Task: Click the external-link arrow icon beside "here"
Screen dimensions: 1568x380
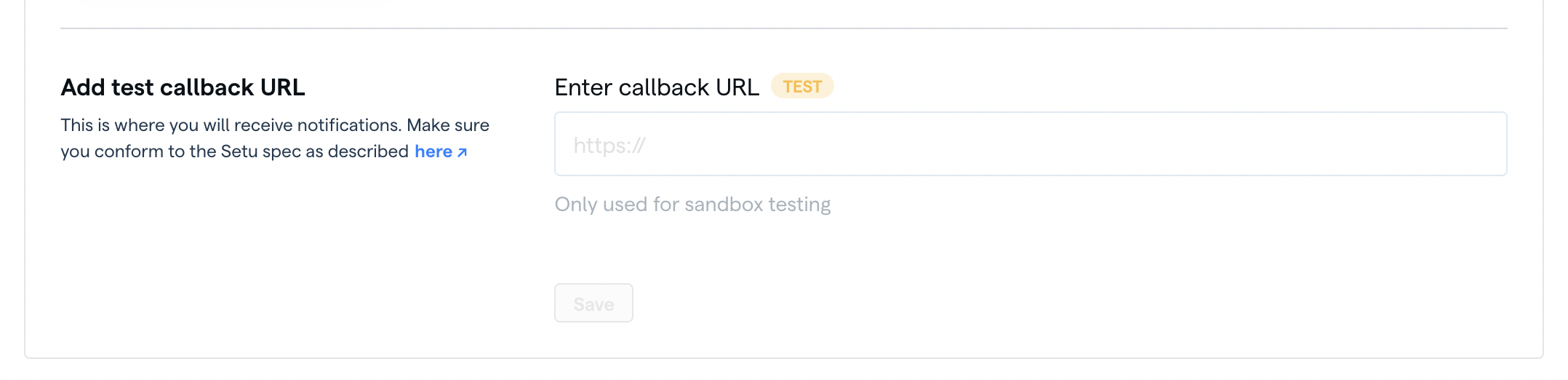Action: coord(463,152)
